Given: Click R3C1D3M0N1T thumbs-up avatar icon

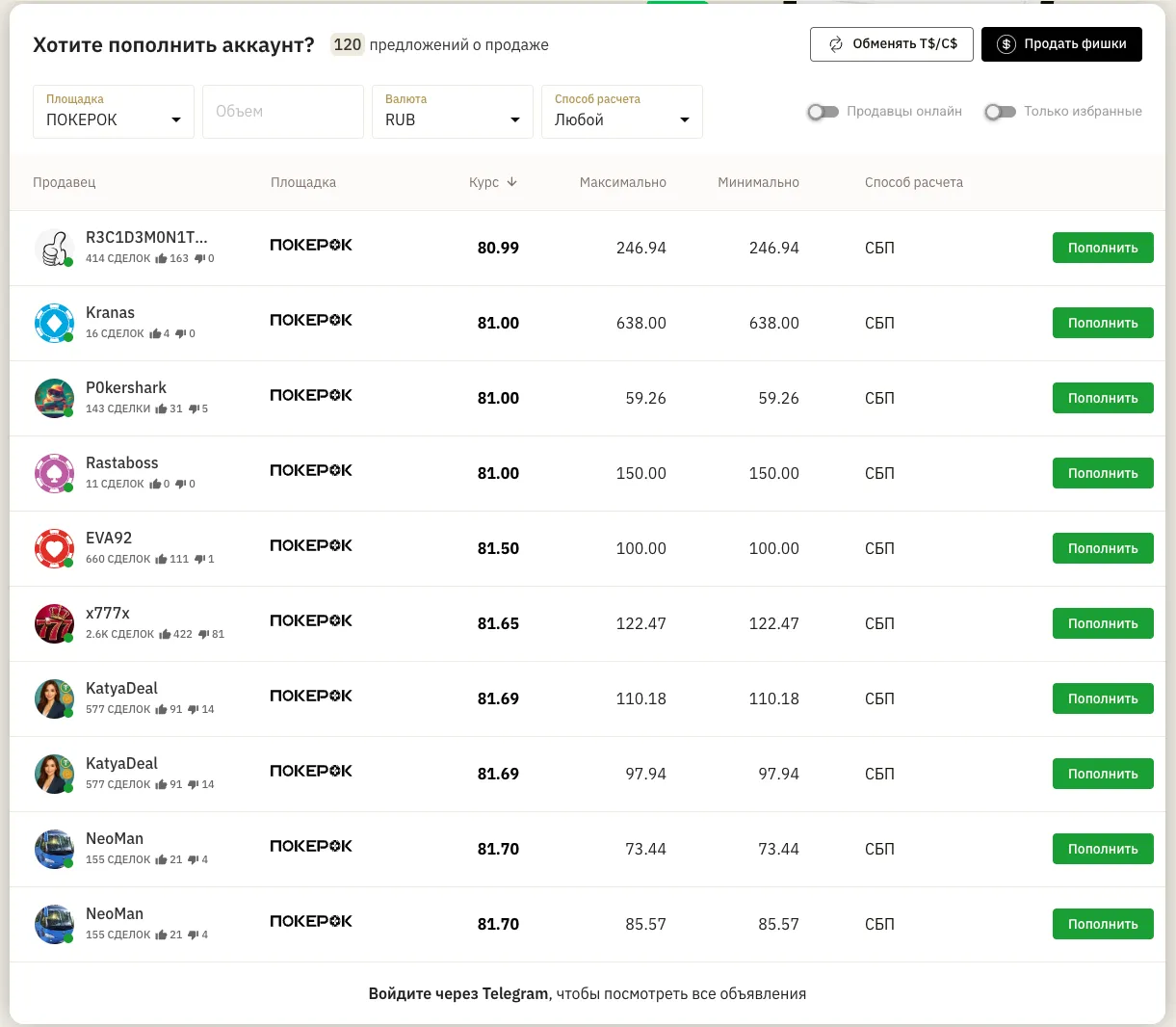Looking at the screenshot, I should pos(54,248).
